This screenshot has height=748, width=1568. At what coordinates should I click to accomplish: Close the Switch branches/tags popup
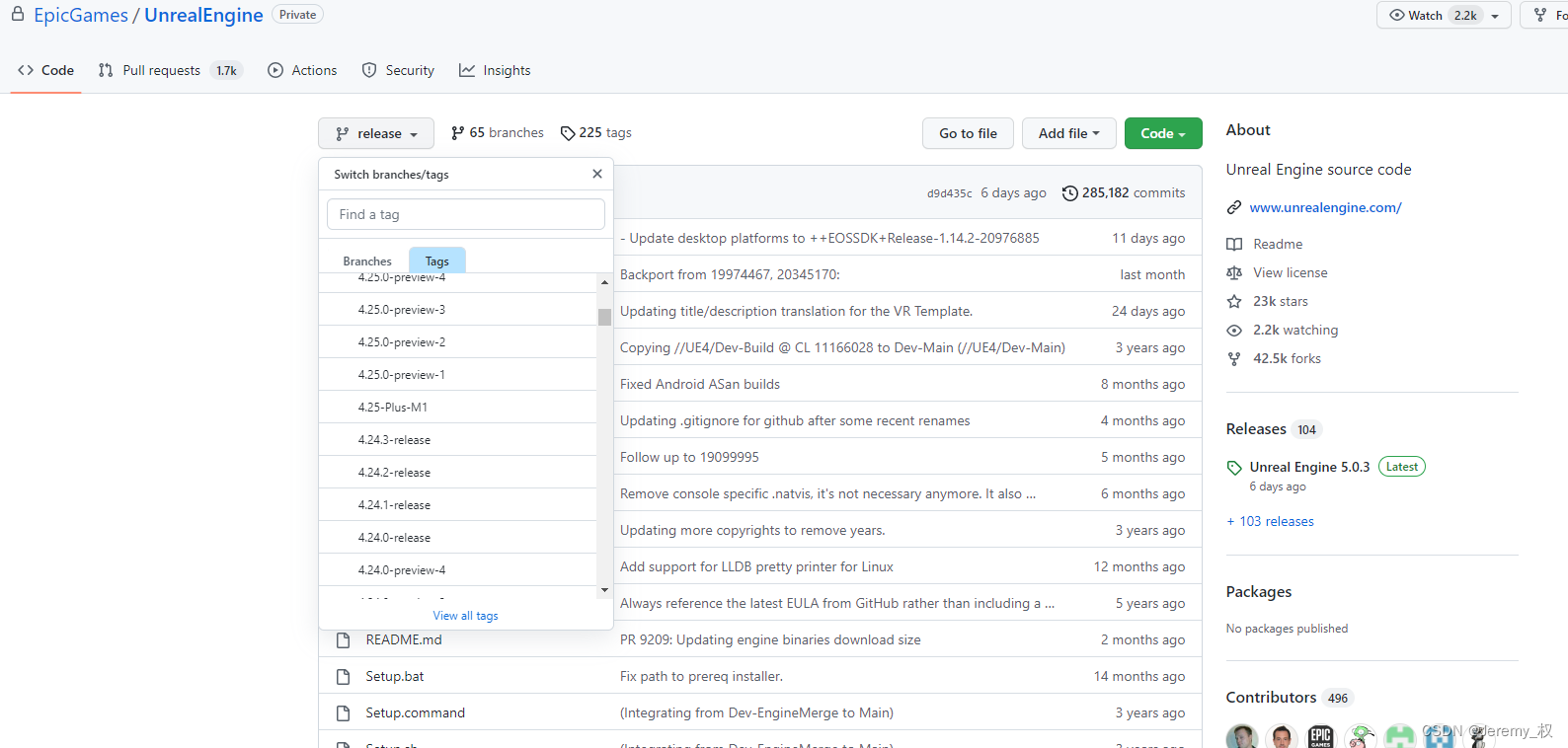coord(597,174)
